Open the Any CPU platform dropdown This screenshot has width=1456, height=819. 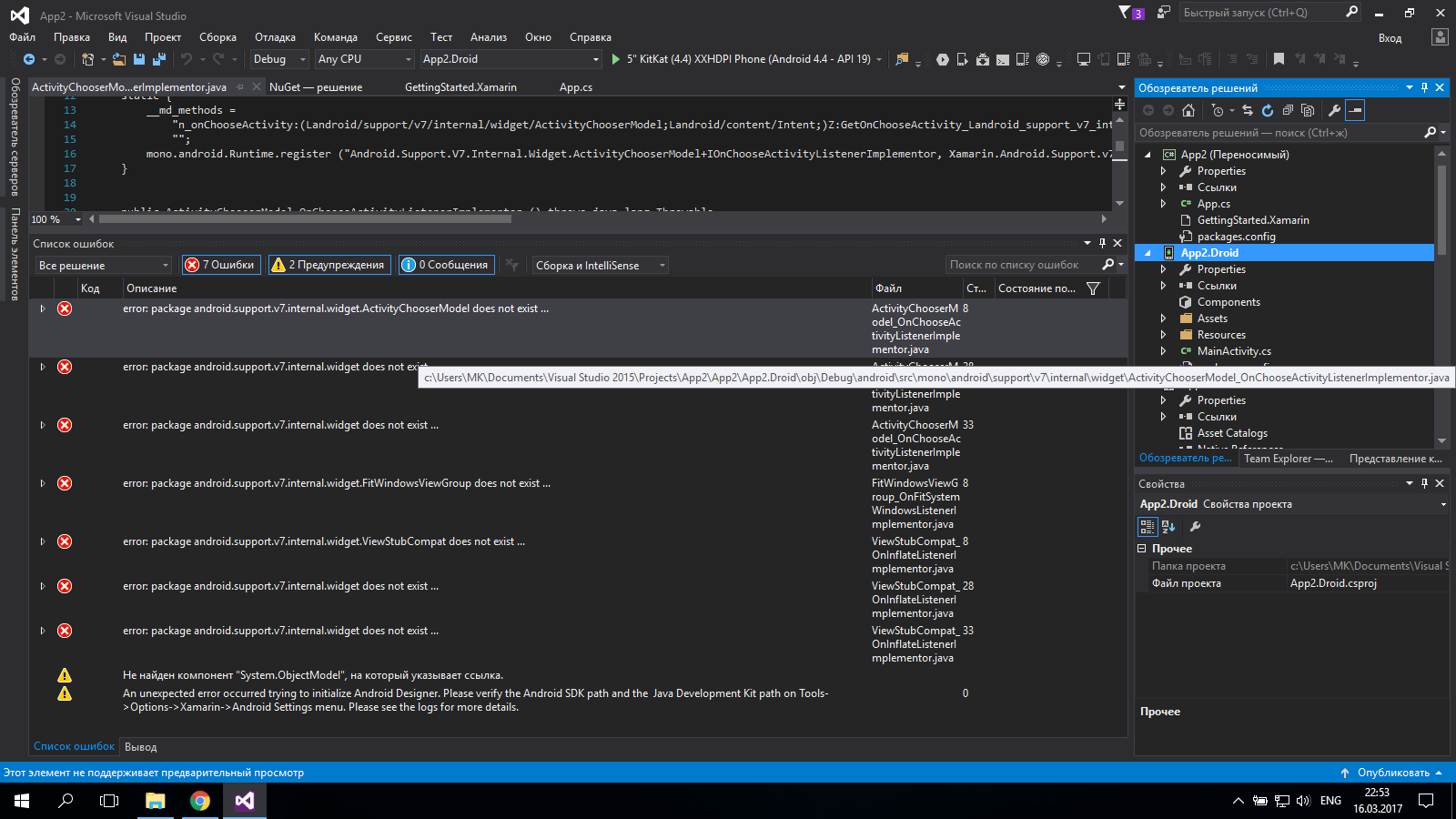(x=364, y=59)
